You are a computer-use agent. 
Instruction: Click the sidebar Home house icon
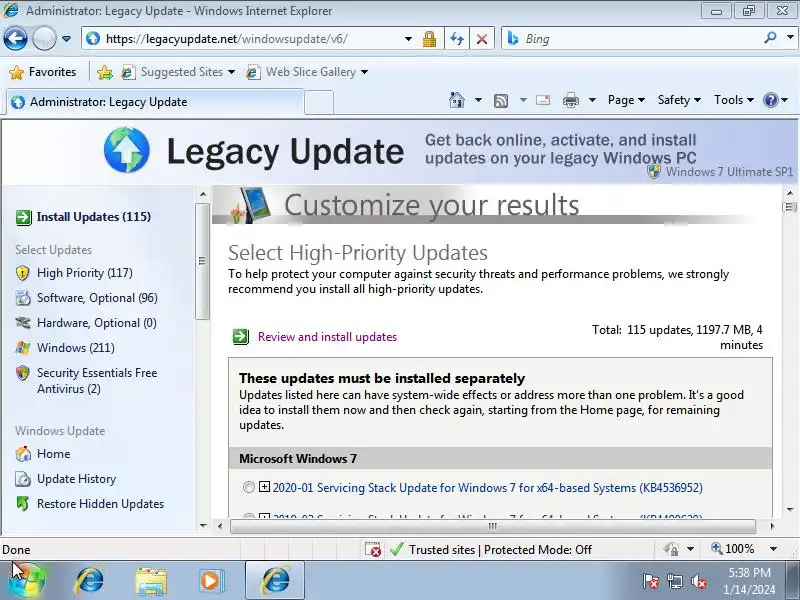[22, 454]
